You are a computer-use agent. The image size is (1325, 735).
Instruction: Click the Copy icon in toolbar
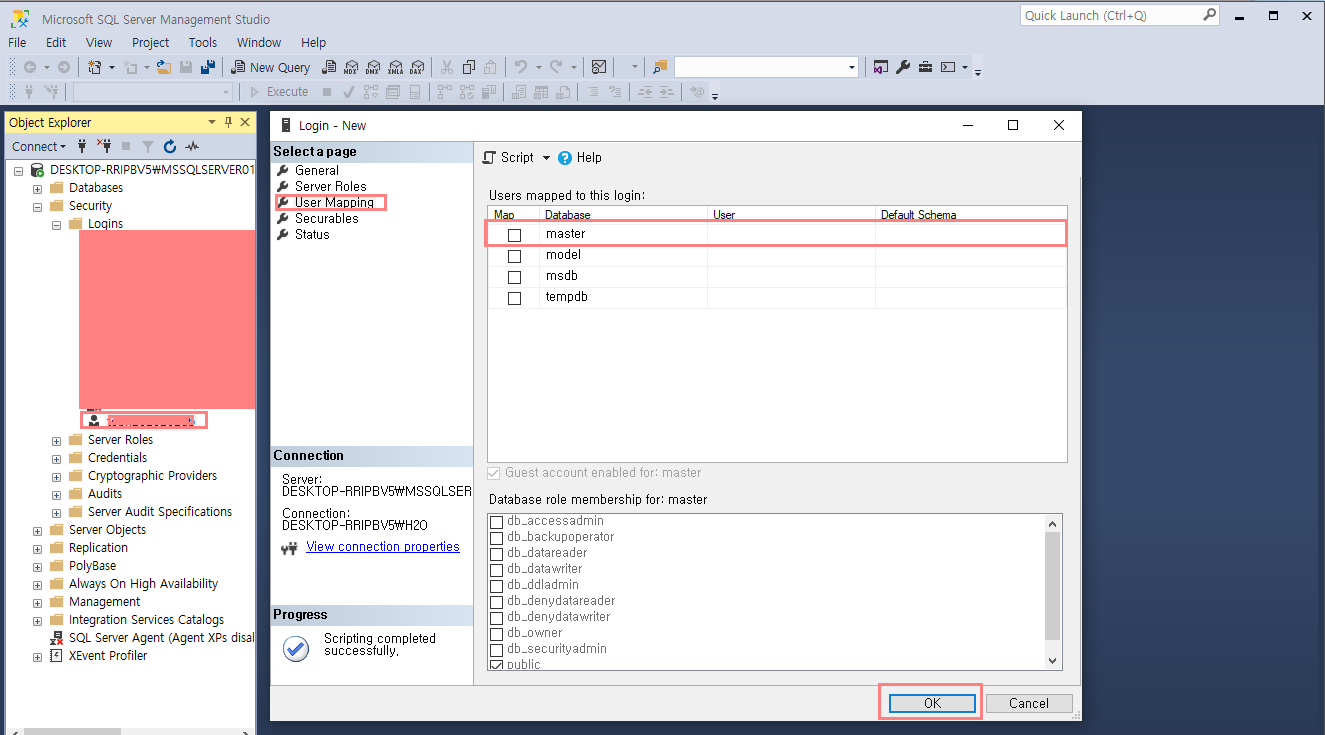469,67
